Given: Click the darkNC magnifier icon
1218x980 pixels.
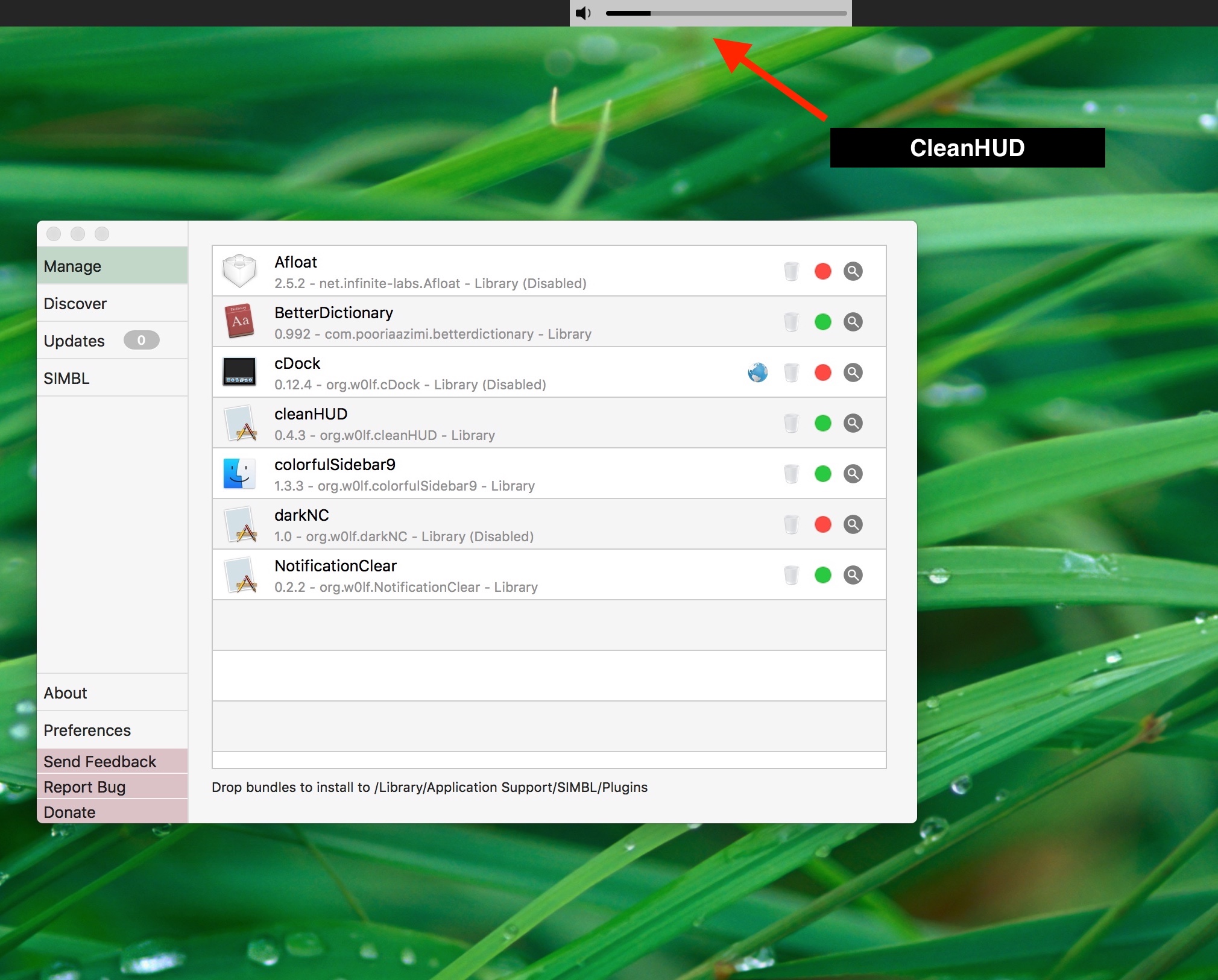Looking at the screenshot, I should point(853,524).
